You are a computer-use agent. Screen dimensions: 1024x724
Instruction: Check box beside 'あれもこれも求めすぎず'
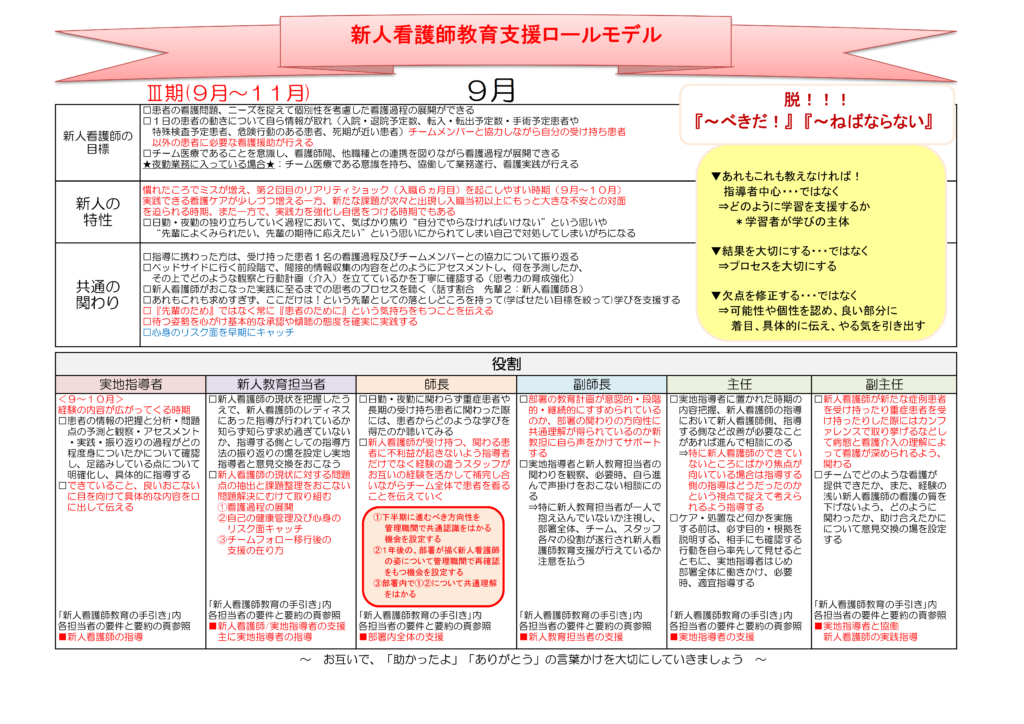coord(147,300)
